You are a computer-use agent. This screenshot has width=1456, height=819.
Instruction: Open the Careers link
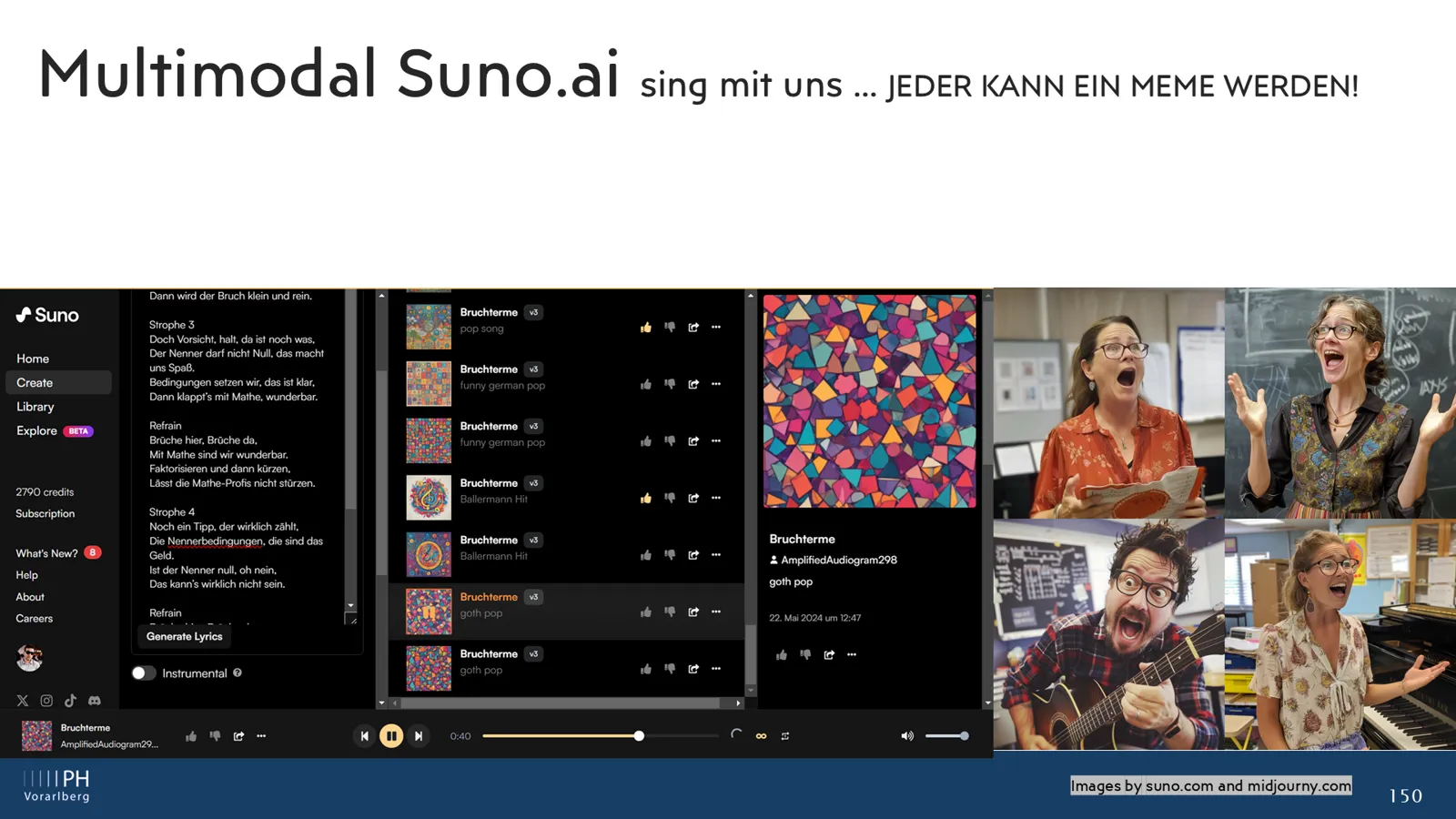35,619
